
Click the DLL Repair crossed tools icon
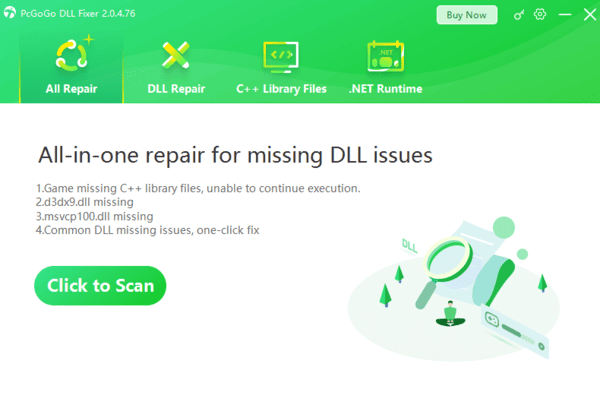point(176,55)
